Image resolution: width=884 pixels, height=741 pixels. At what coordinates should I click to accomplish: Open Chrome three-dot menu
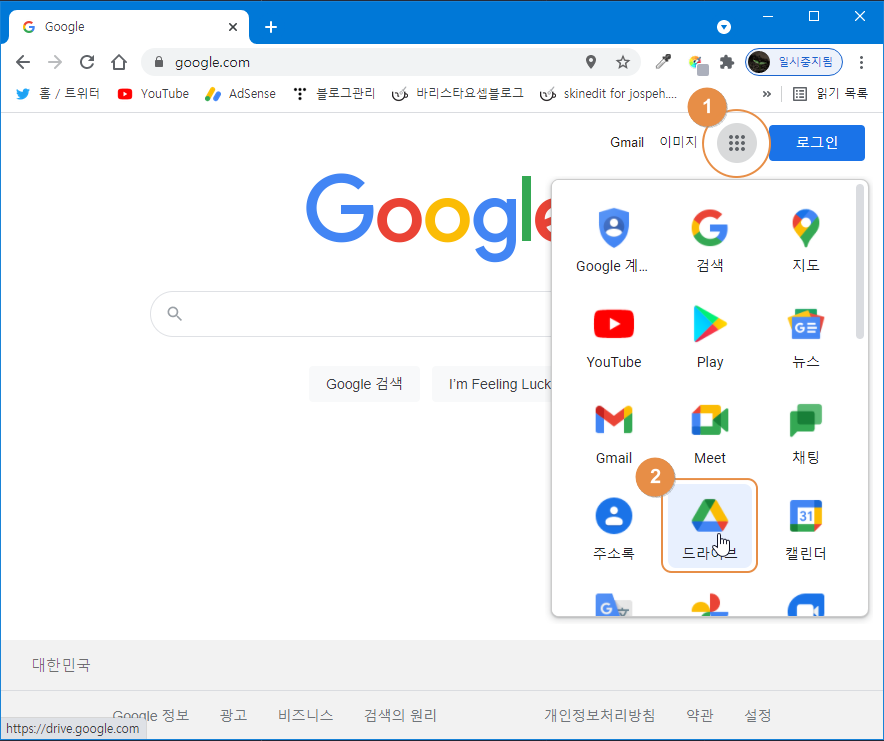click(861, 62)
